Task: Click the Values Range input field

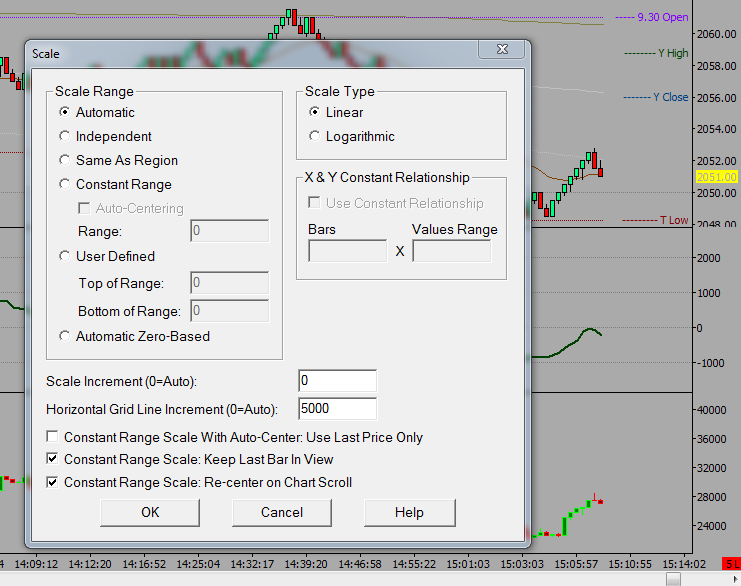Action: click(452, 251)
